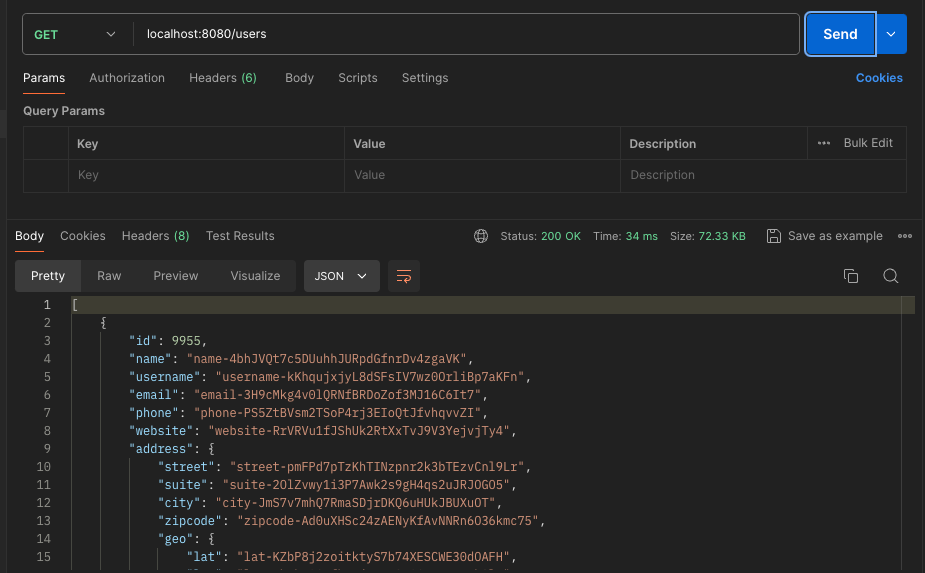Screen dimensions: 925x573
Task: Click the Time 34 ms value
Action: 625,236
